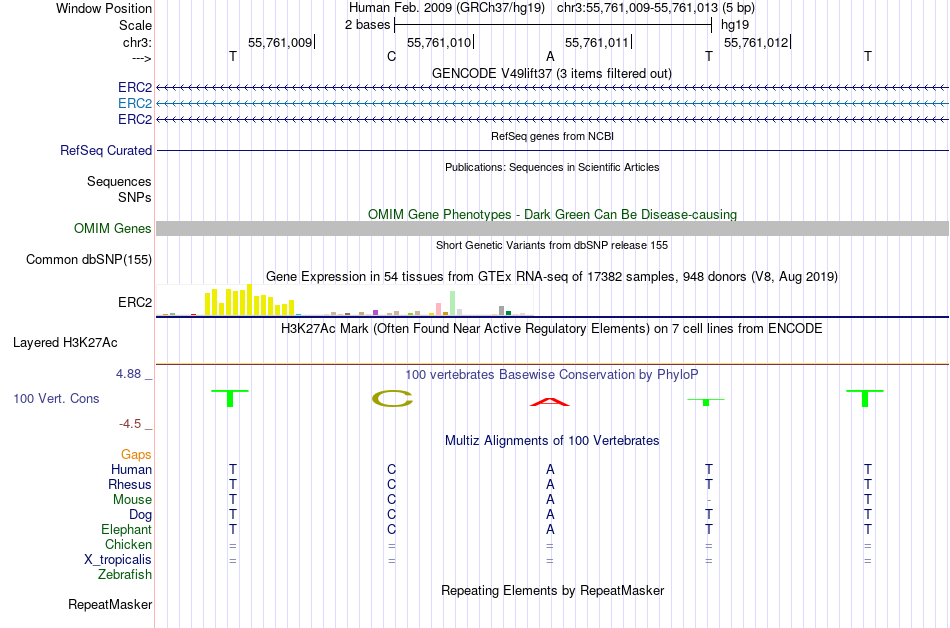Click coordinate label 55,761,012
Screen dimensions: 950x628
tap(756, 42)
